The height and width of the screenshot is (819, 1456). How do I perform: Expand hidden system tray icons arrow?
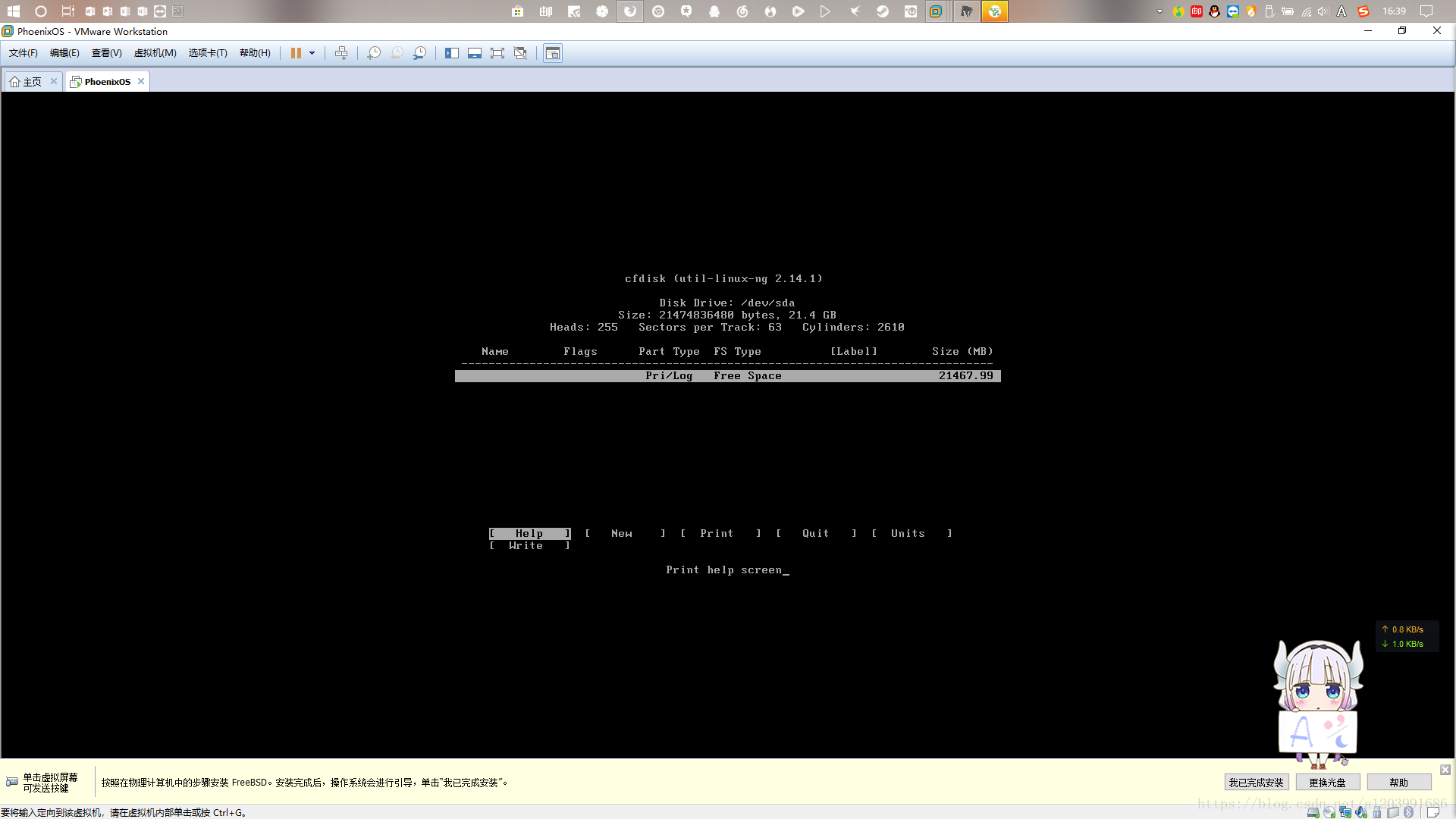(1159, 11)
